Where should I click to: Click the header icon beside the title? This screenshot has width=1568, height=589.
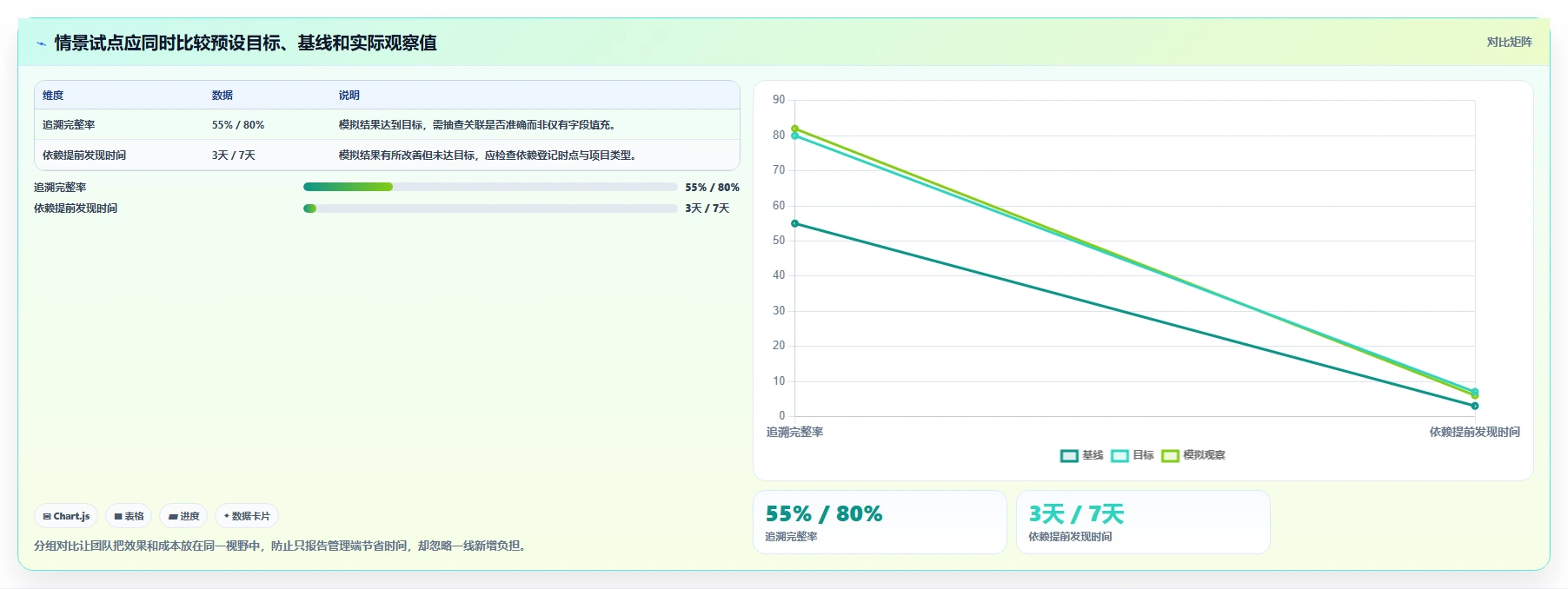(41, 43)
